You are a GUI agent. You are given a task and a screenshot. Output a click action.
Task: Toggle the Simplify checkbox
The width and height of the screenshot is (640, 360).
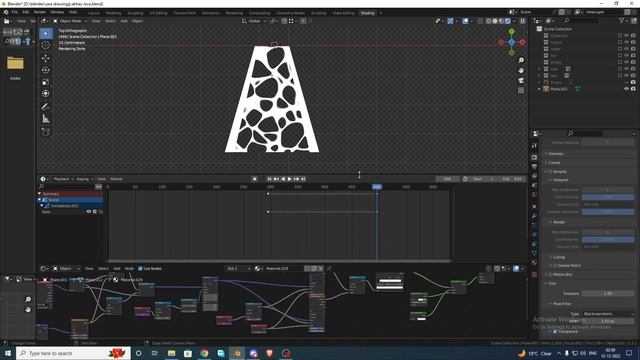pyautogui.click(x=550, y=172)
